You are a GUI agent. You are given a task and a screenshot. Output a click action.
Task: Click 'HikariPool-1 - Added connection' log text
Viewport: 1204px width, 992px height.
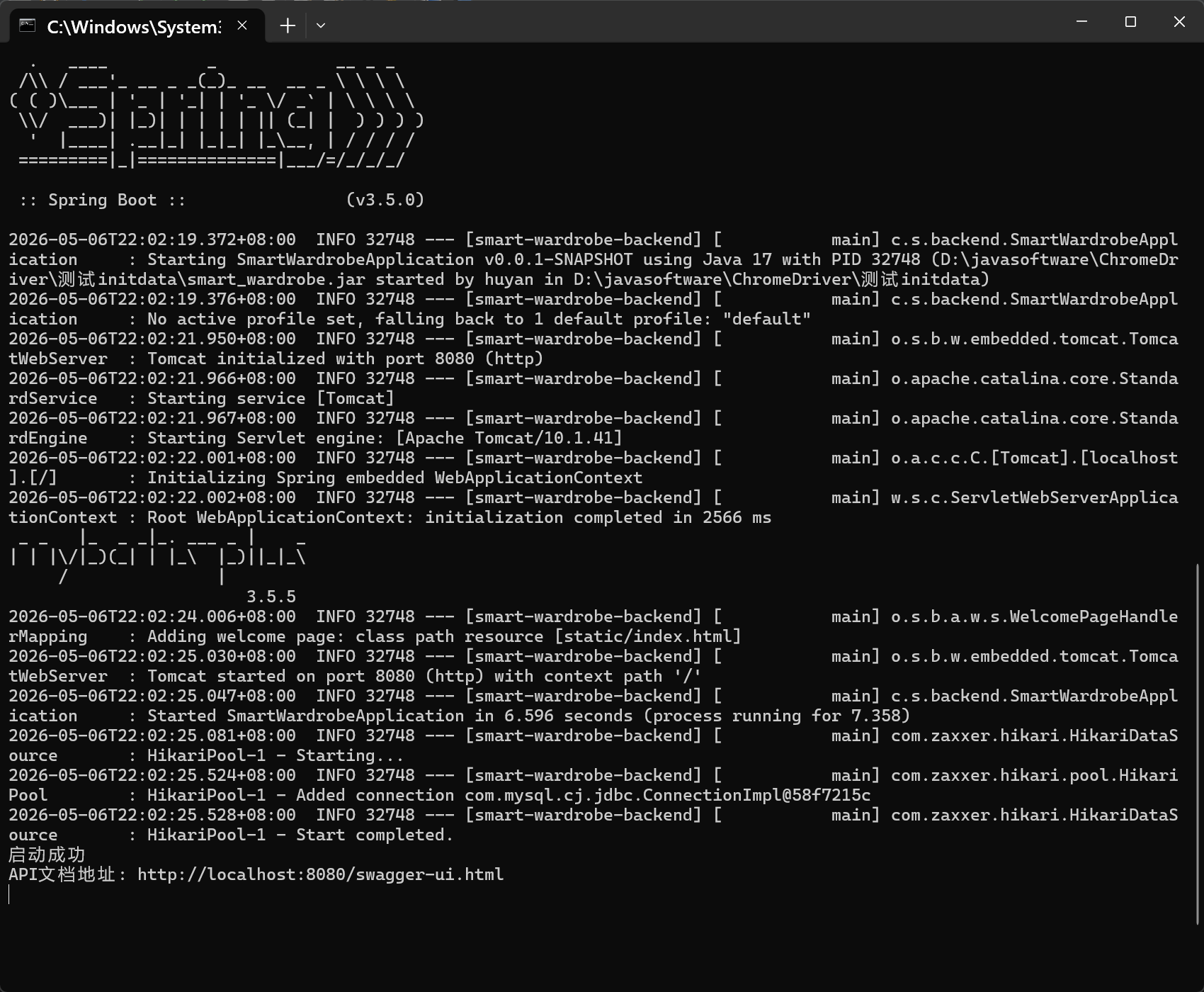300,795
